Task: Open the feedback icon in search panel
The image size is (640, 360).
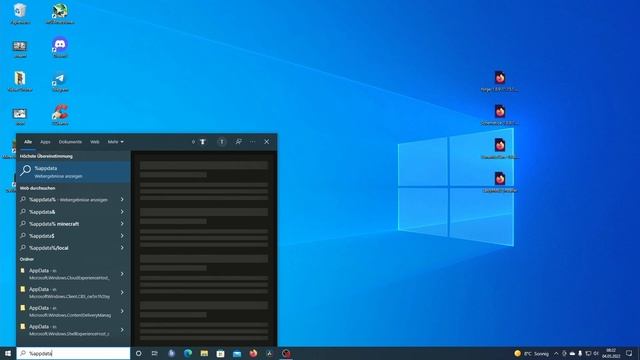Action: pyautogui.click(x=238, y=142)
